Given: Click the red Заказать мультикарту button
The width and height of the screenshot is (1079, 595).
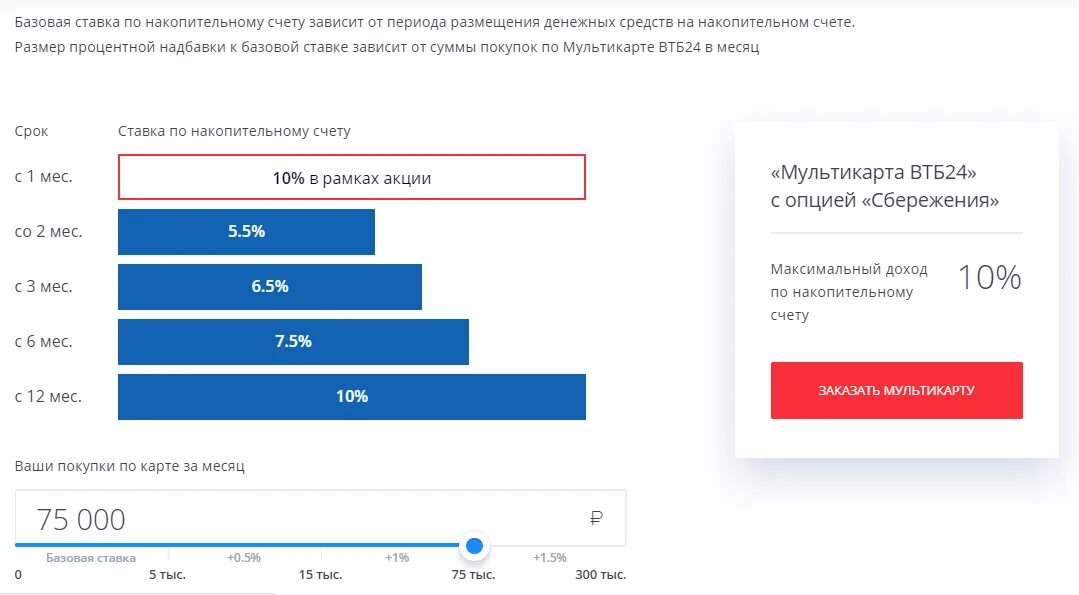Looking at the screenshot, I should click(896, 390).
